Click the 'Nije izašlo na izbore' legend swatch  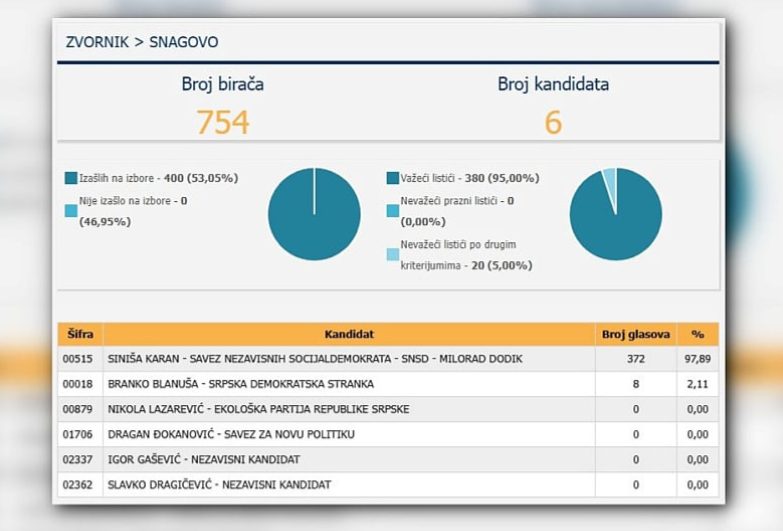(71, 211)
